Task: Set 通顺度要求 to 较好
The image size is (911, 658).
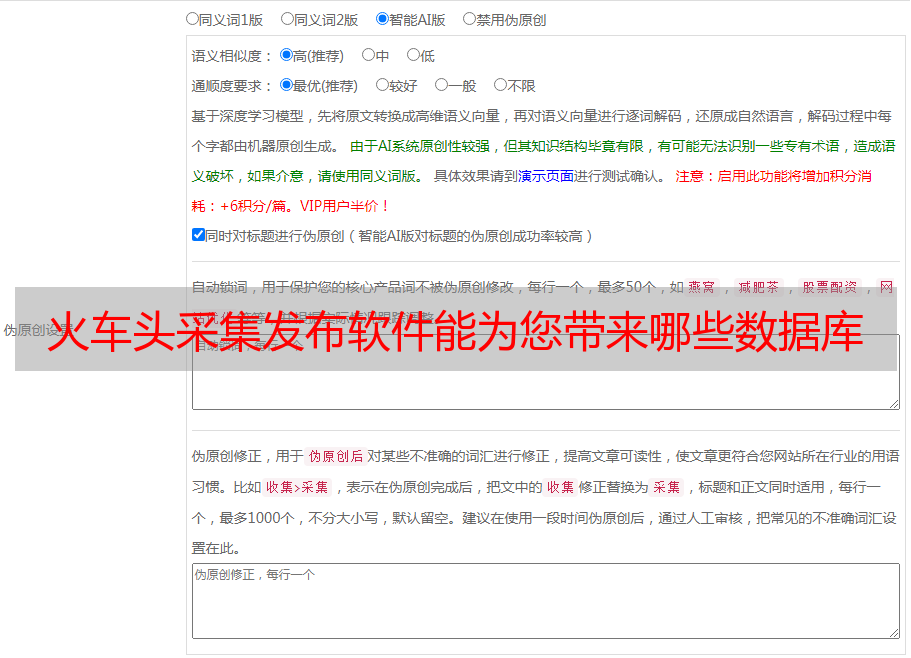Action: pyautogui.click(x=382, y=85)
